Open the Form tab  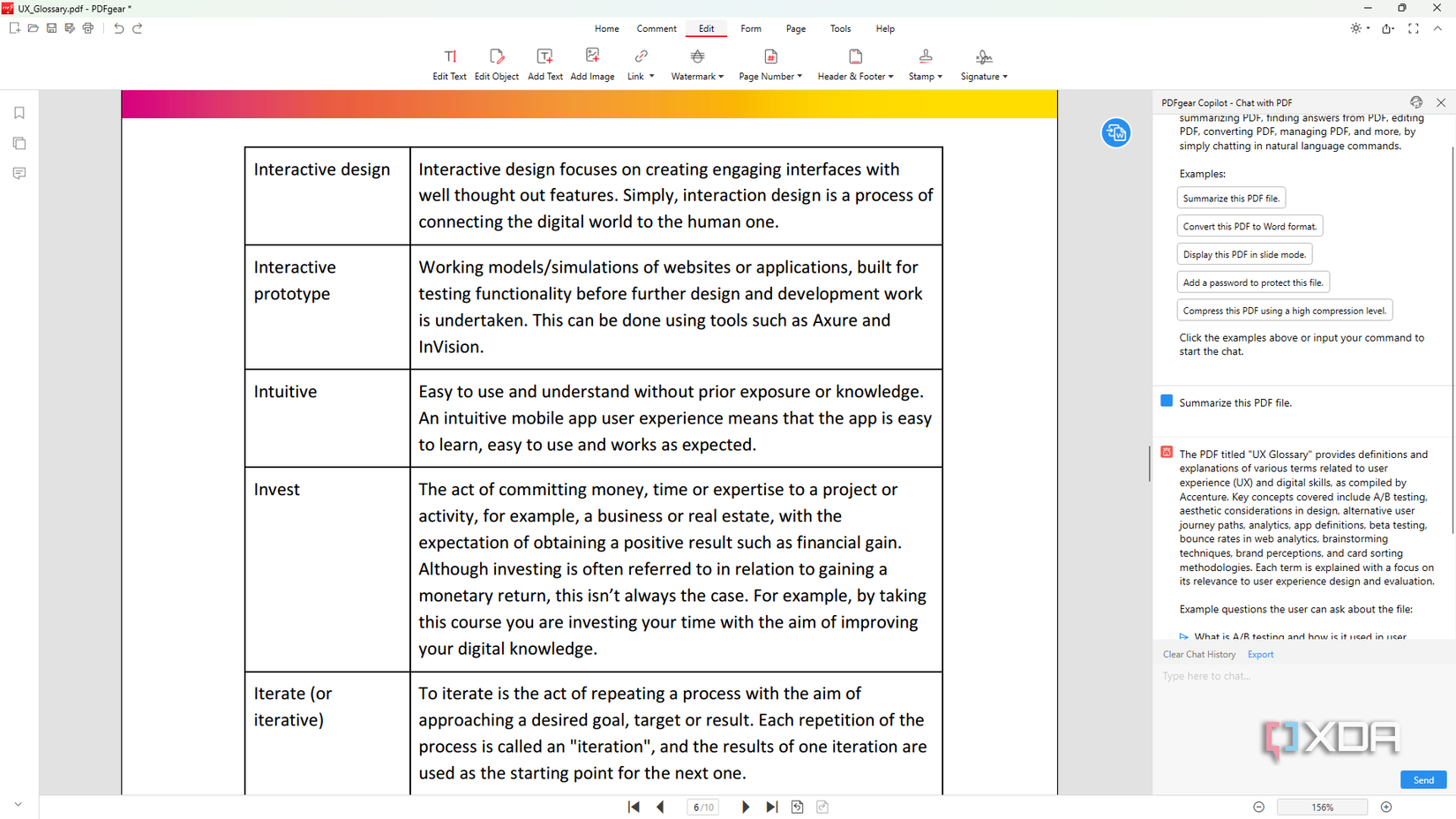[751, 28]
